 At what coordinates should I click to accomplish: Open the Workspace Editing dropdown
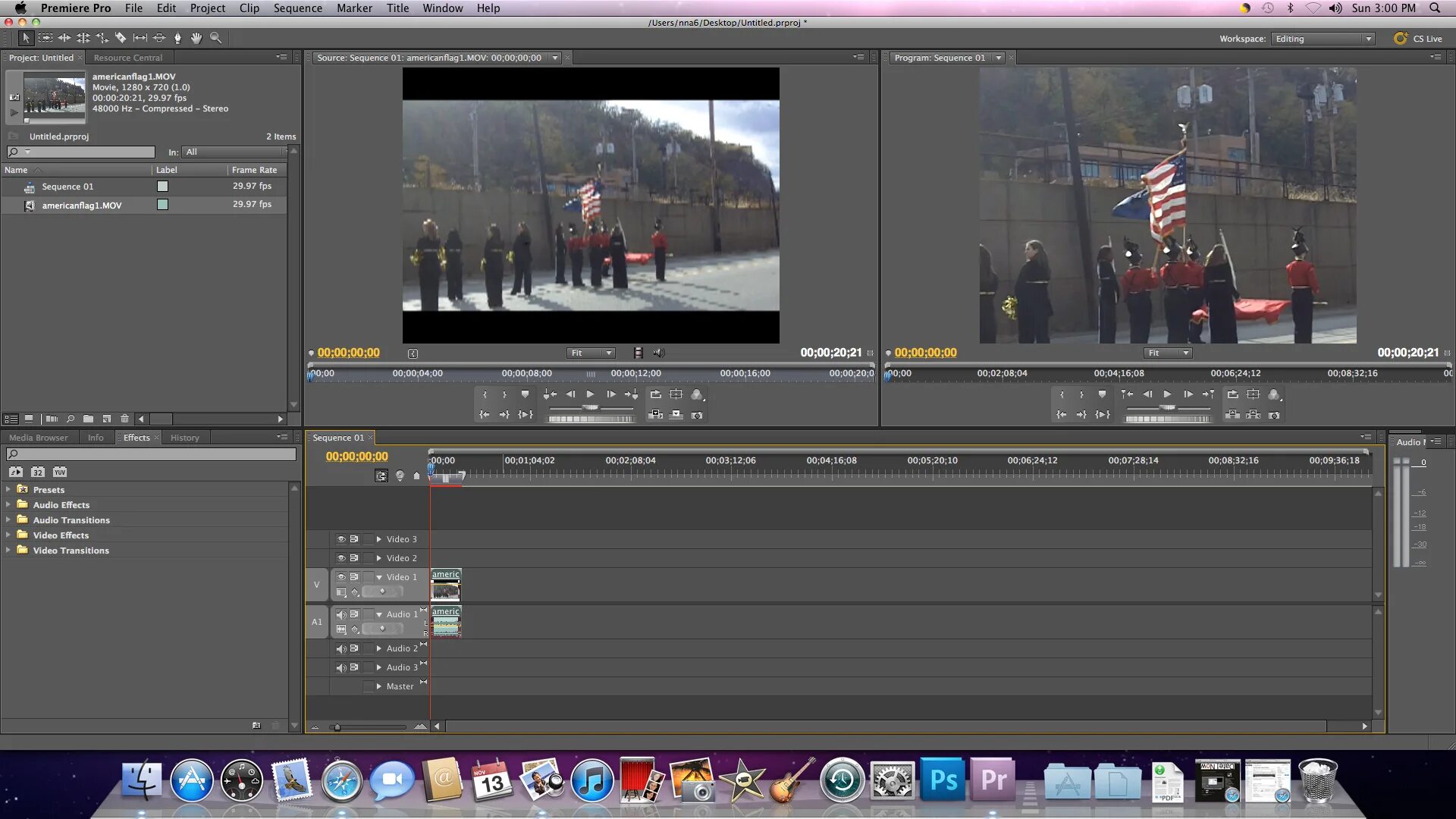coord(1323,39)
